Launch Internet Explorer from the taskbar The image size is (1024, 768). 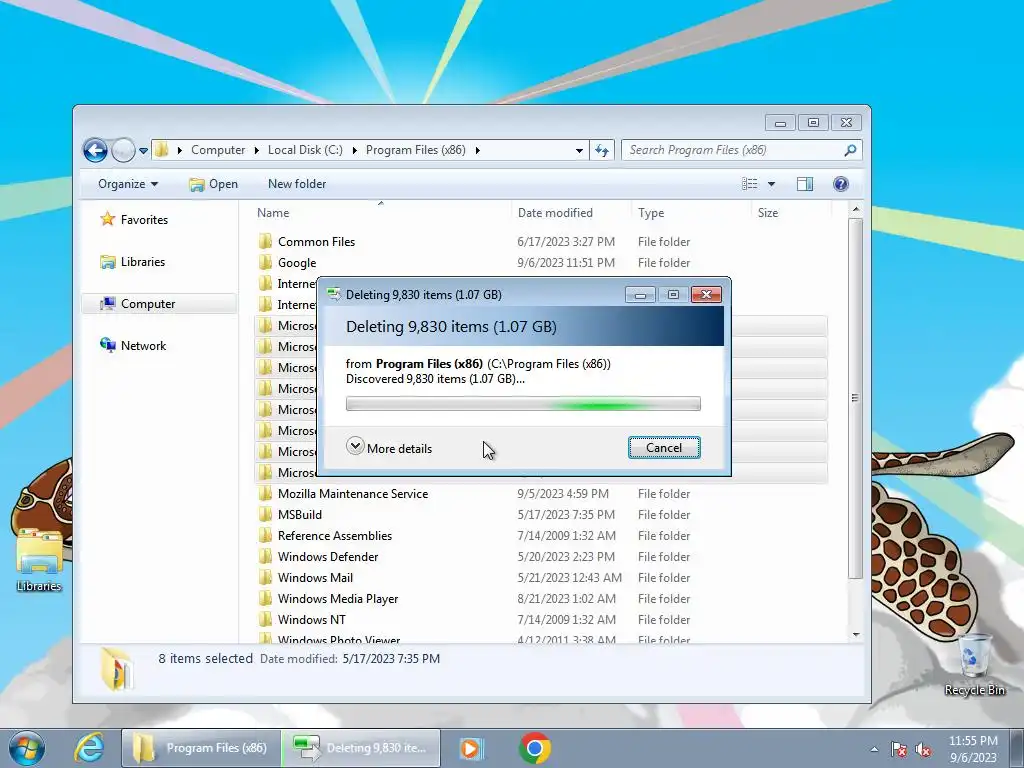89,748
